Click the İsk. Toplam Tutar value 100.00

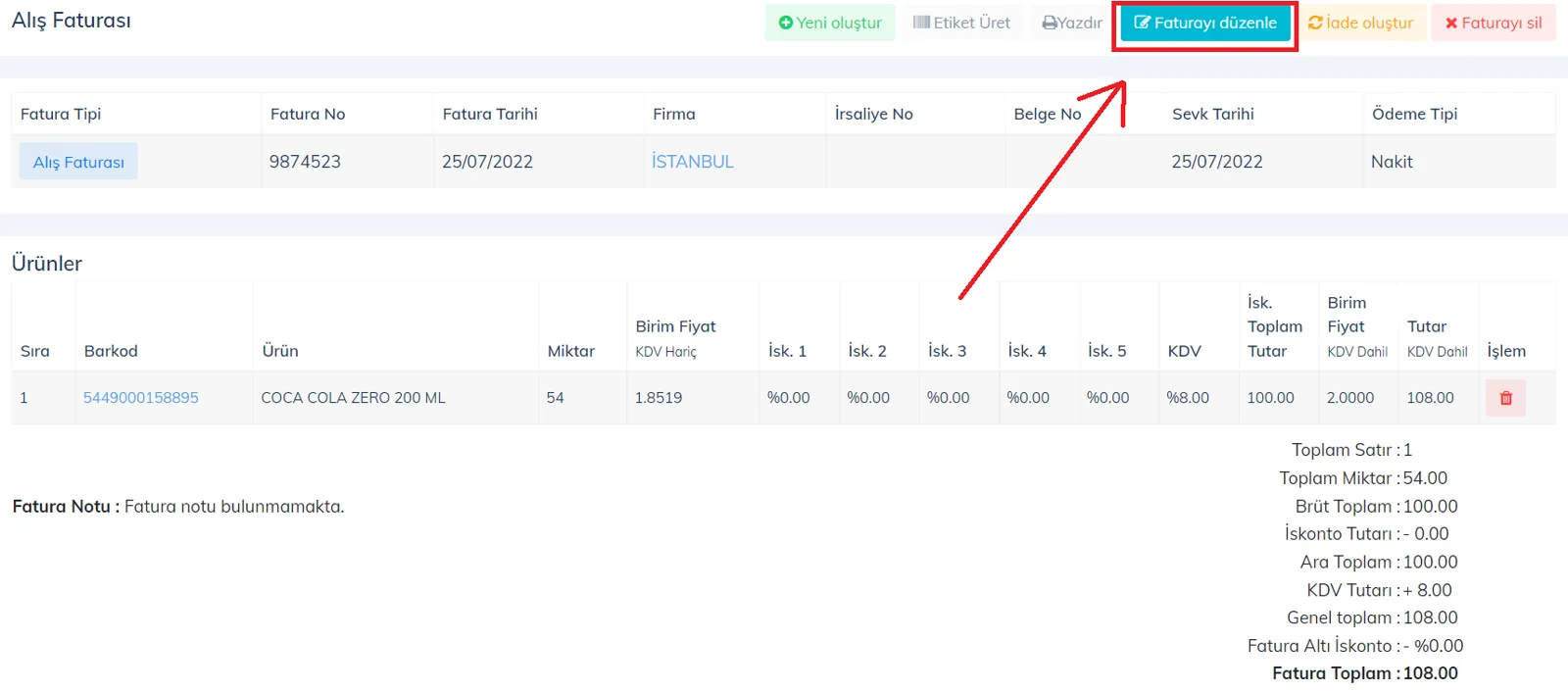click(x=1271, y=398)
